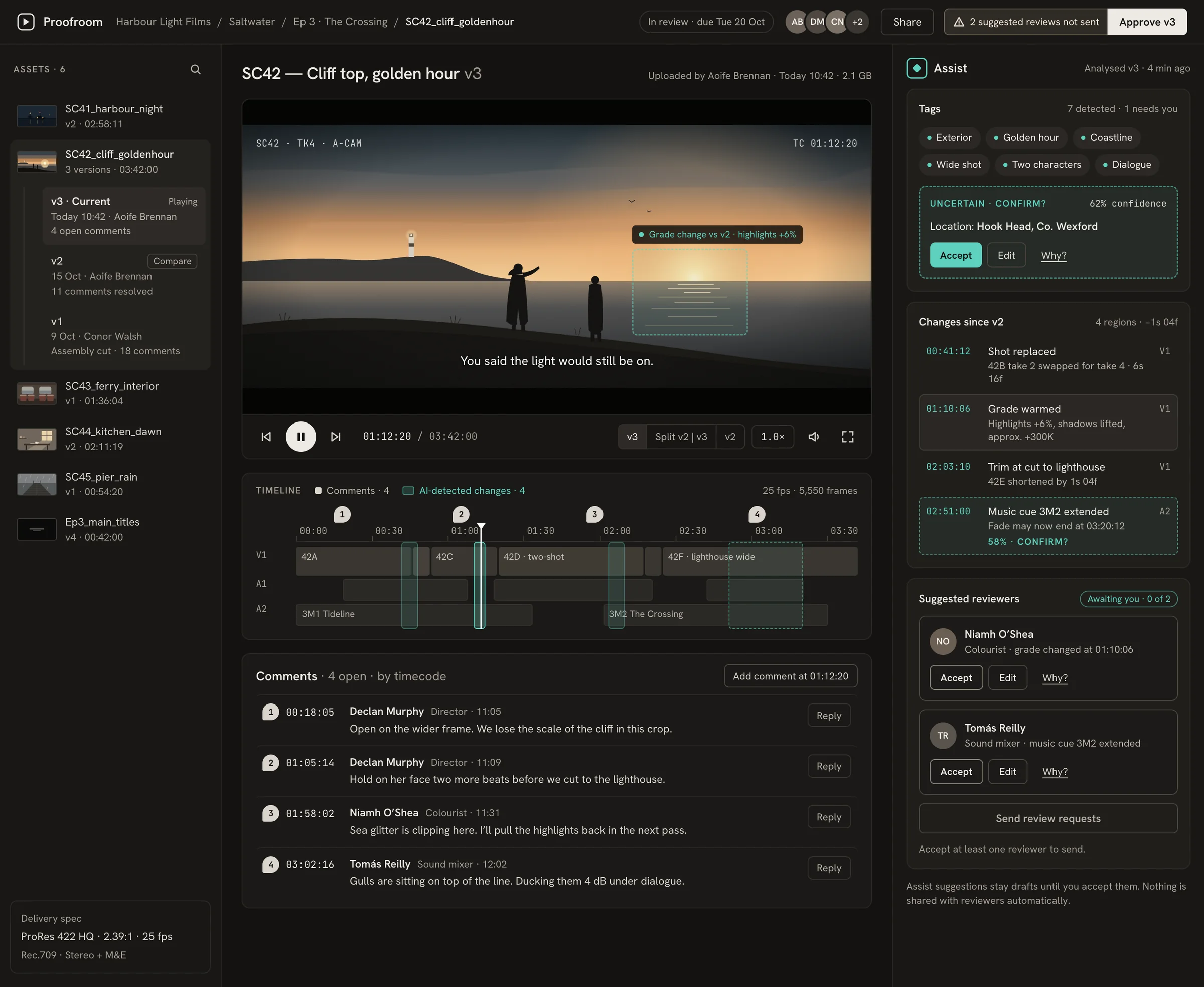Mute audio with the speaker icon

[814, 437]
